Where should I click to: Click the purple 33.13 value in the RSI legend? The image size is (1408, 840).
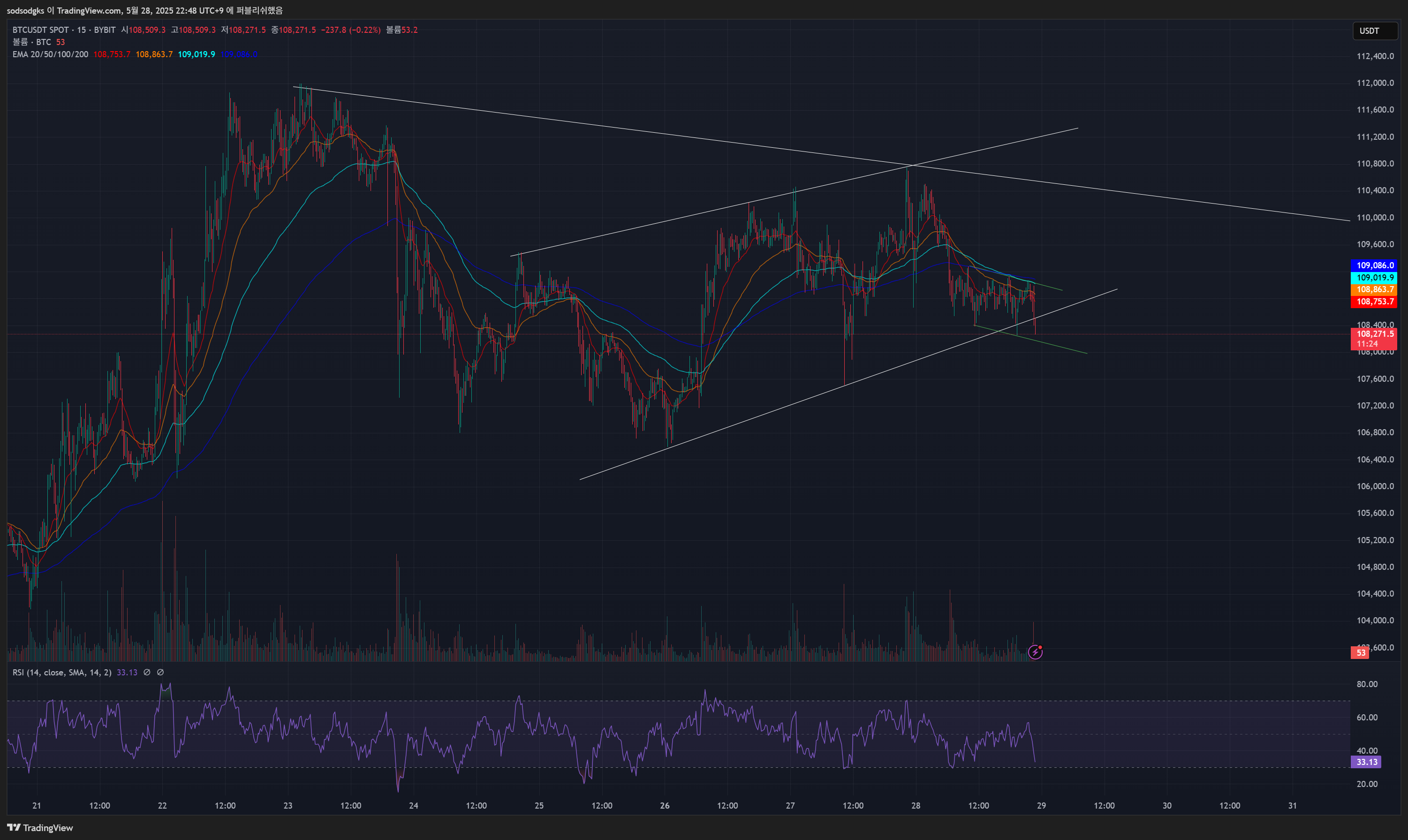127,673
